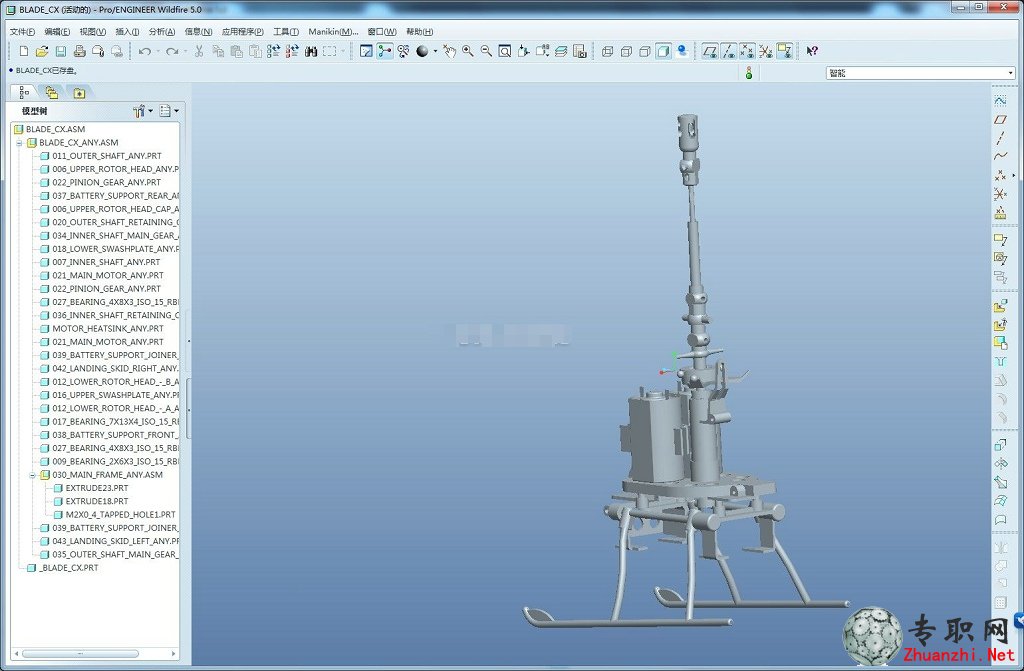Image resolution: width=1024 pixels, height=671 pixels.
Task: Click the Refit zoom to screen icon
Action: (505, 51)
